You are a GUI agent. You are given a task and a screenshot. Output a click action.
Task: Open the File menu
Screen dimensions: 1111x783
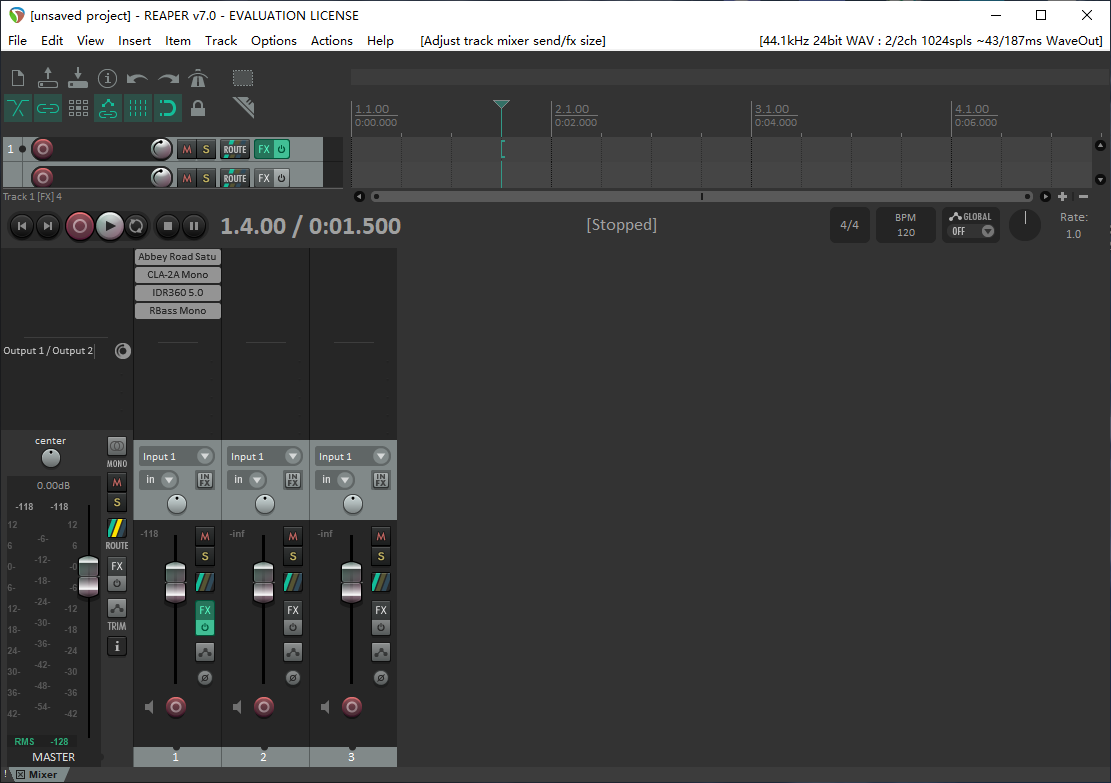[x=17, y=40]
